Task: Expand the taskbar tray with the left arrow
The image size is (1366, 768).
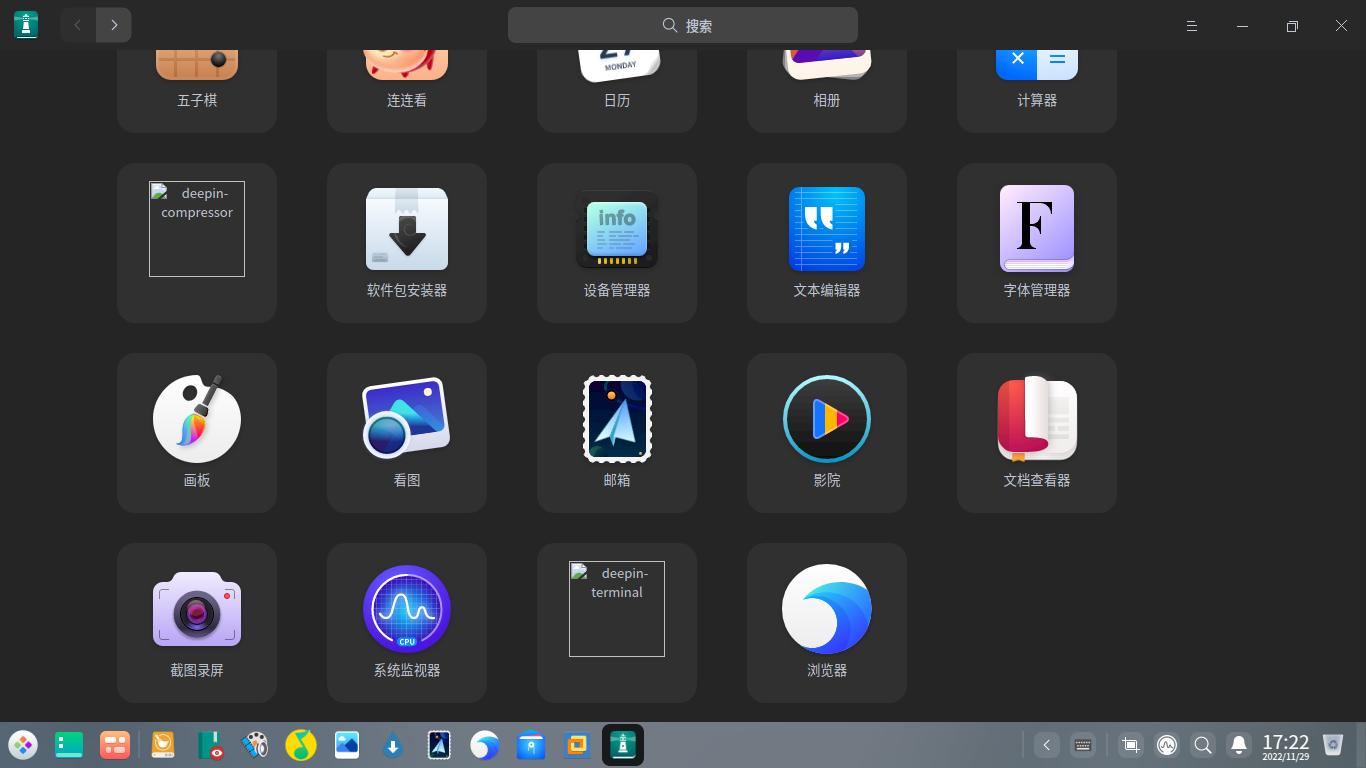Action: [x=1047, y=745]
